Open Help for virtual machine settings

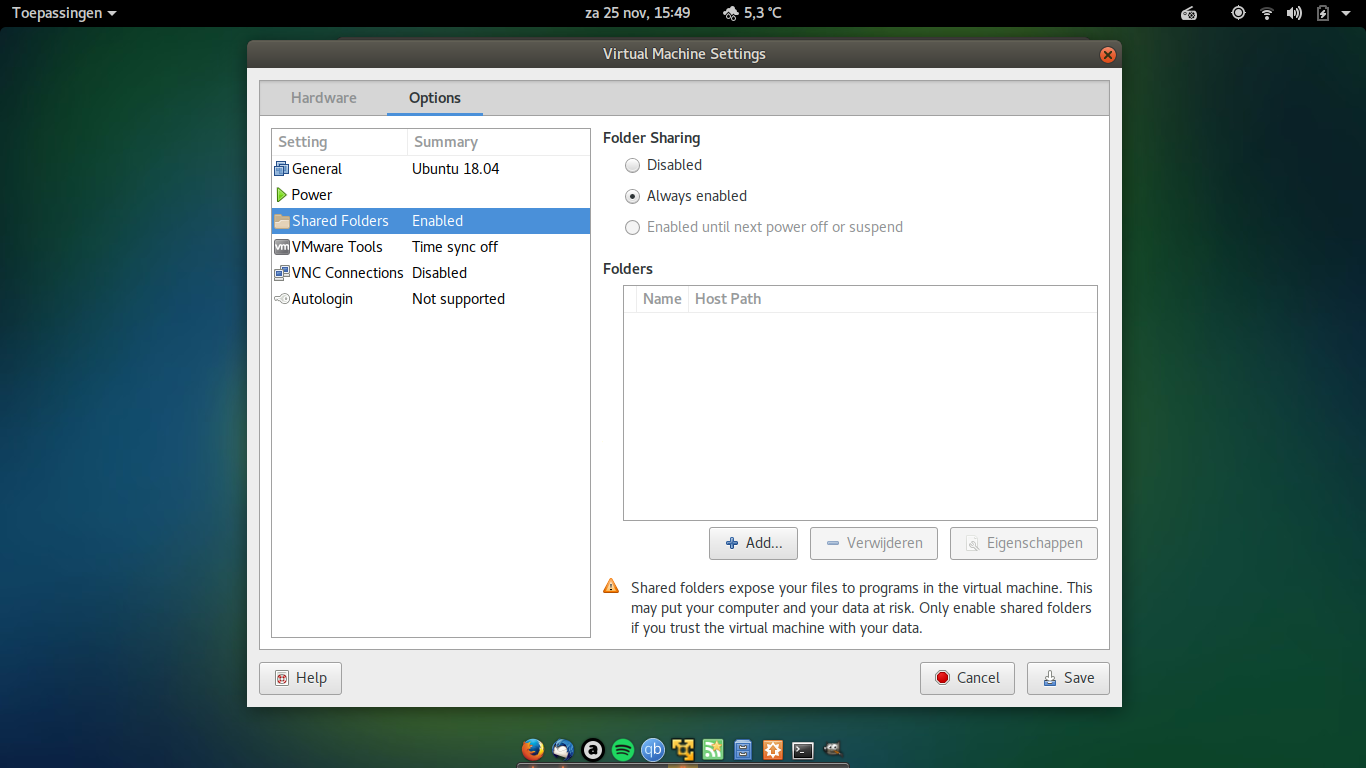[300, 678]
